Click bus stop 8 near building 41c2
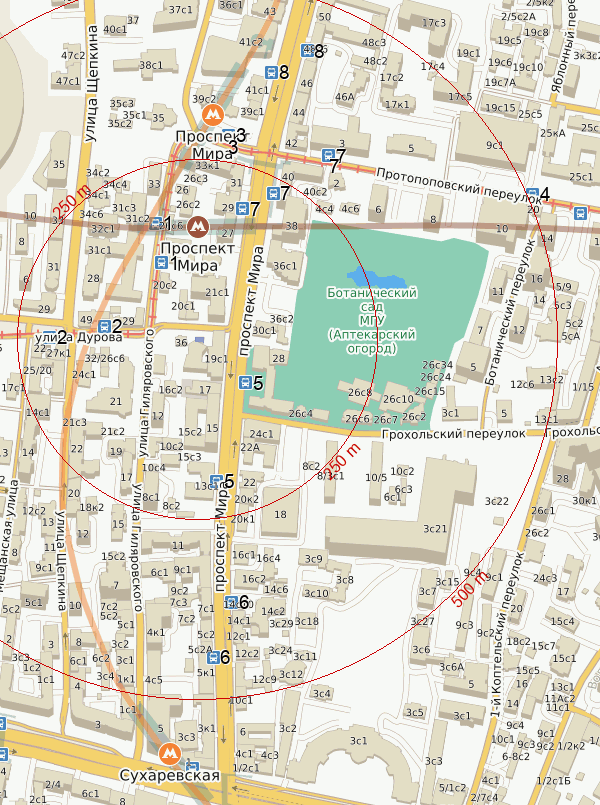The image size is (600, 805). pyautogui.click(x=271, y=72)
